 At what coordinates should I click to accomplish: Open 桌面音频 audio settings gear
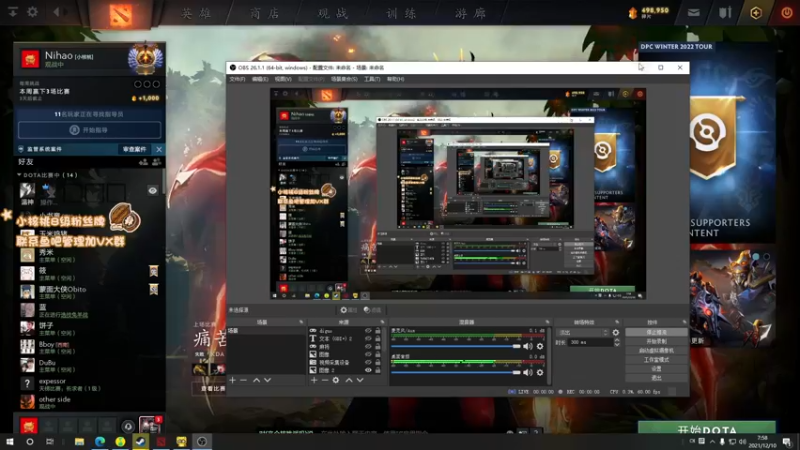click(x=540, y=372)
